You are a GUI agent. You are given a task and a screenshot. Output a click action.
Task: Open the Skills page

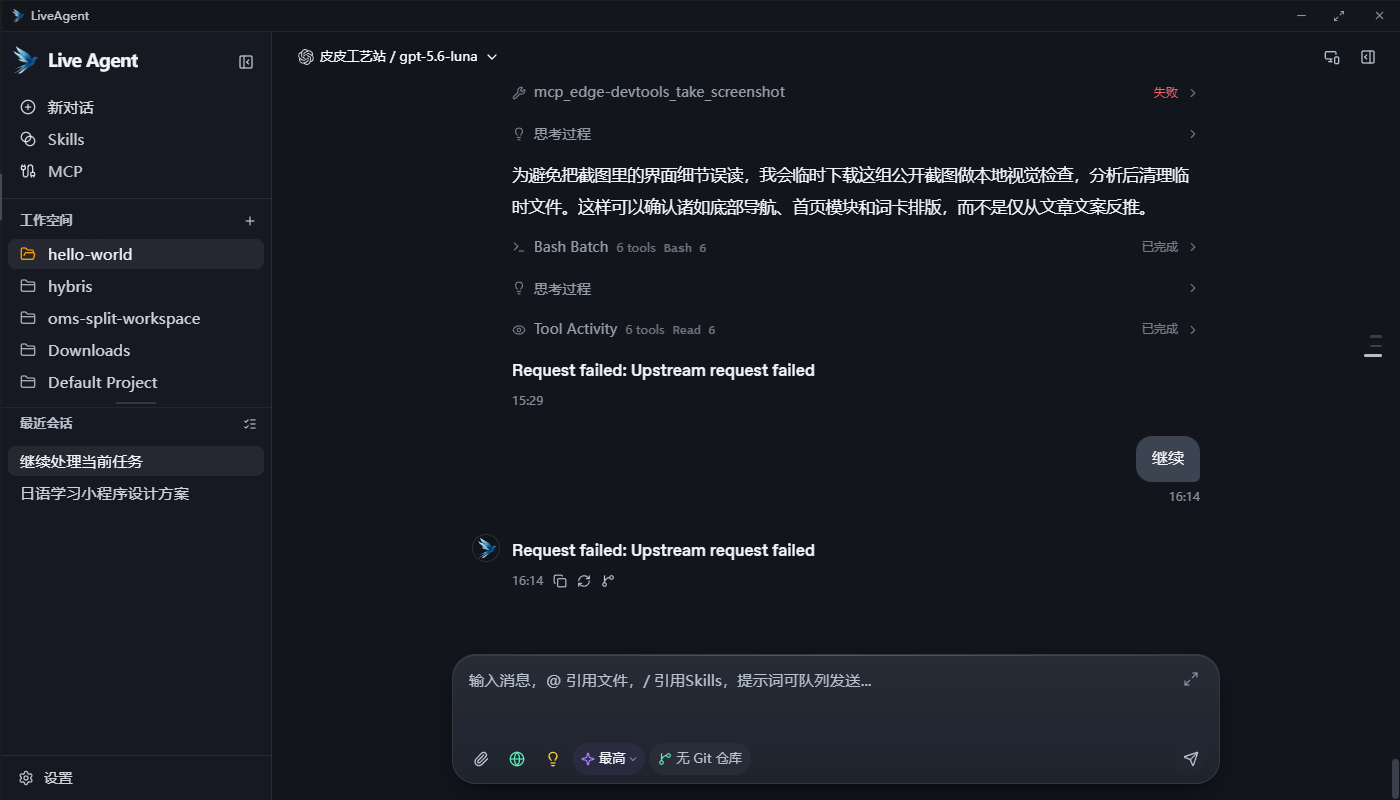pos(66,140)
